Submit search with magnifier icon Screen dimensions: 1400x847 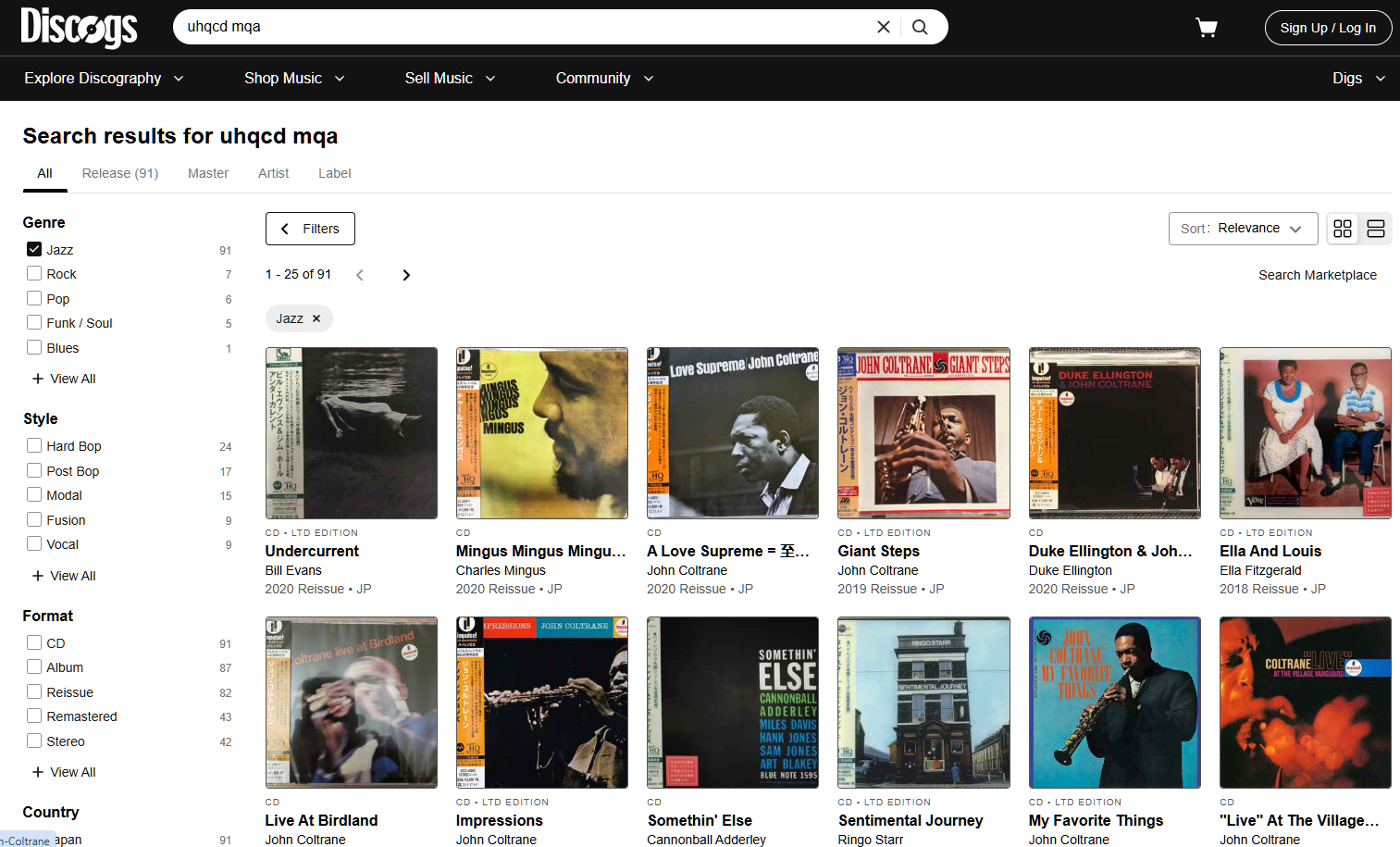[920, 27]
